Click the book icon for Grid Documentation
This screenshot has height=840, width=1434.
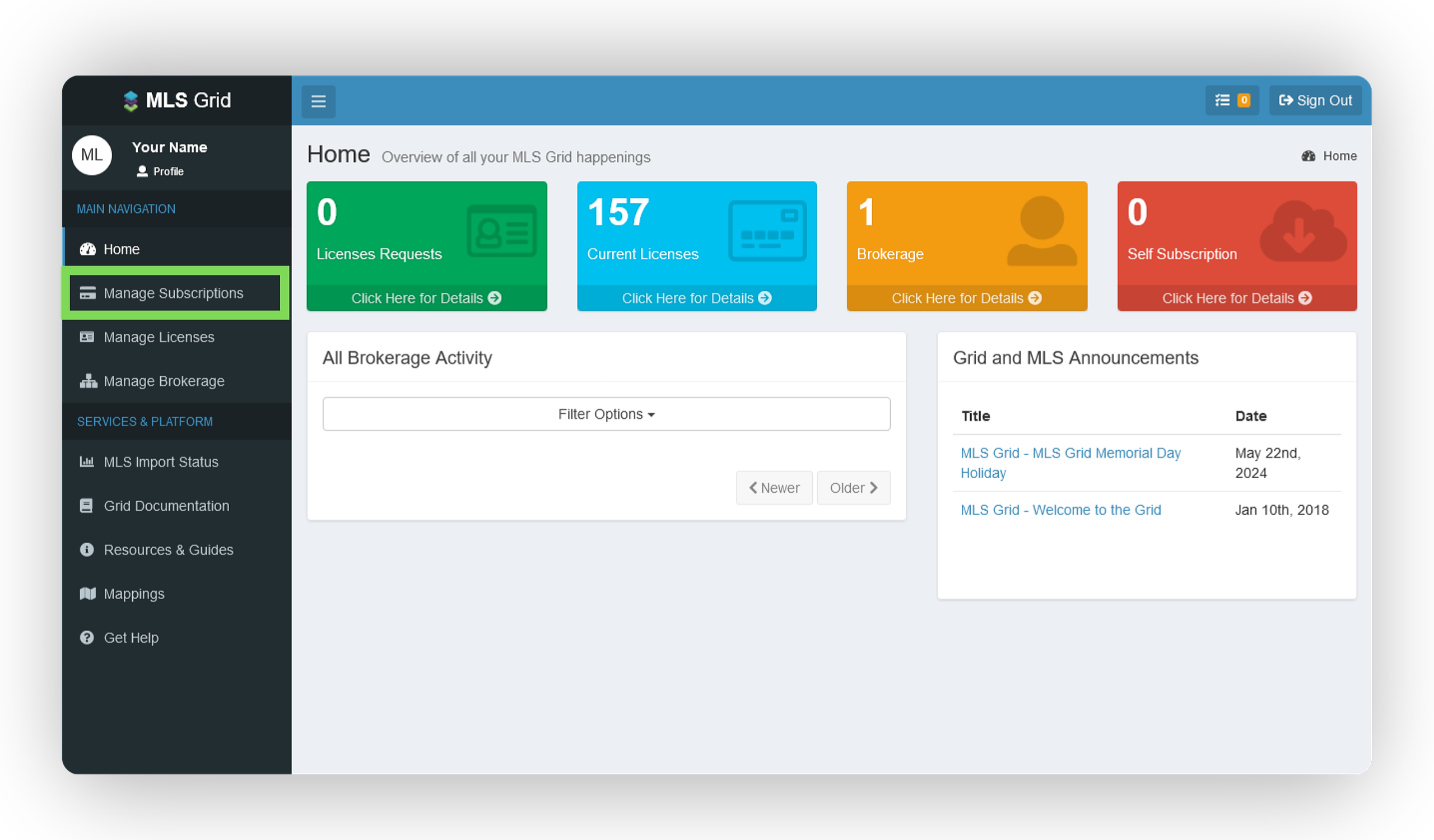coord(86,506)
